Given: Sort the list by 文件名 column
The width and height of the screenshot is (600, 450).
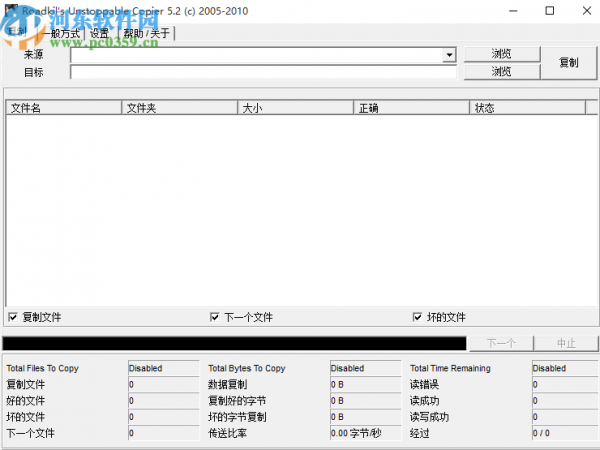Looking at the screenshot, I should [64, 108].
